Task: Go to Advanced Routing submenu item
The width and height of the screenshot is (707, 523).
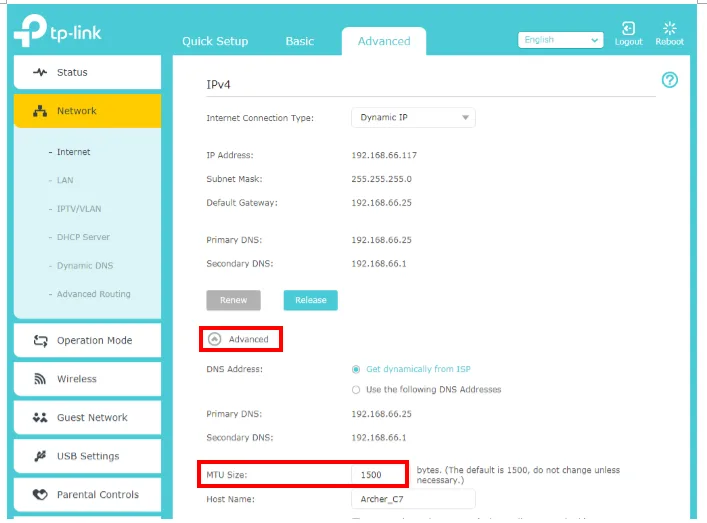Action: pyautogui.click(x=93, y=294)
